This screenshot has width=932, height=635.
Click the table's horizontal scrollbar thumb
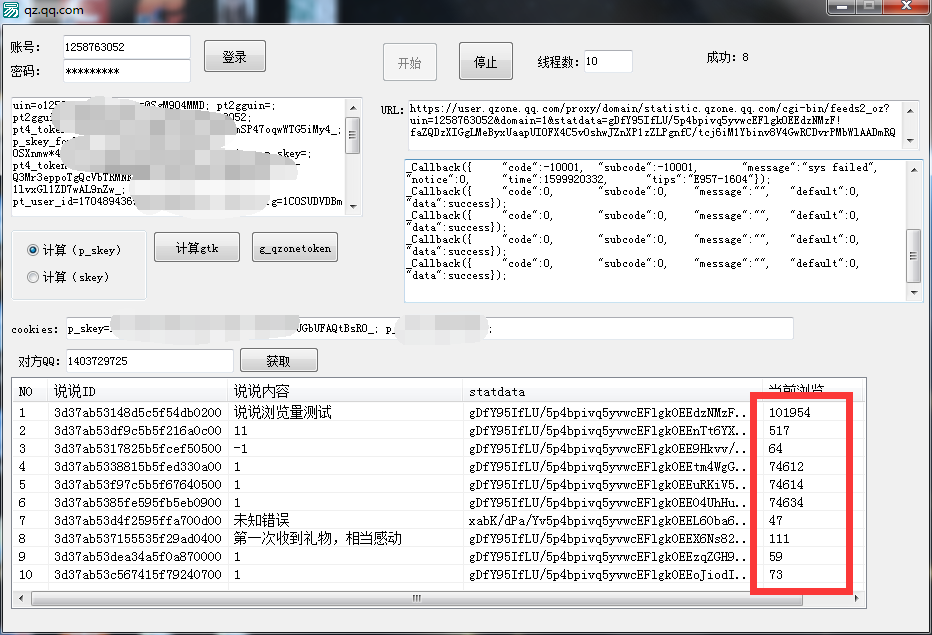417,598
